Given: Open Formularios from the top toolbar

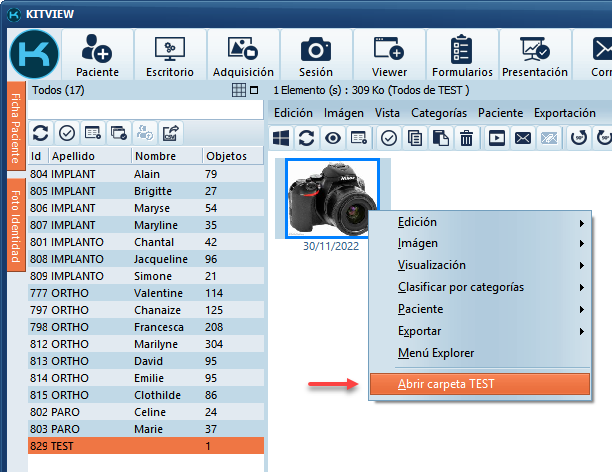Looking at the screenshot, I should coord(462,54).
